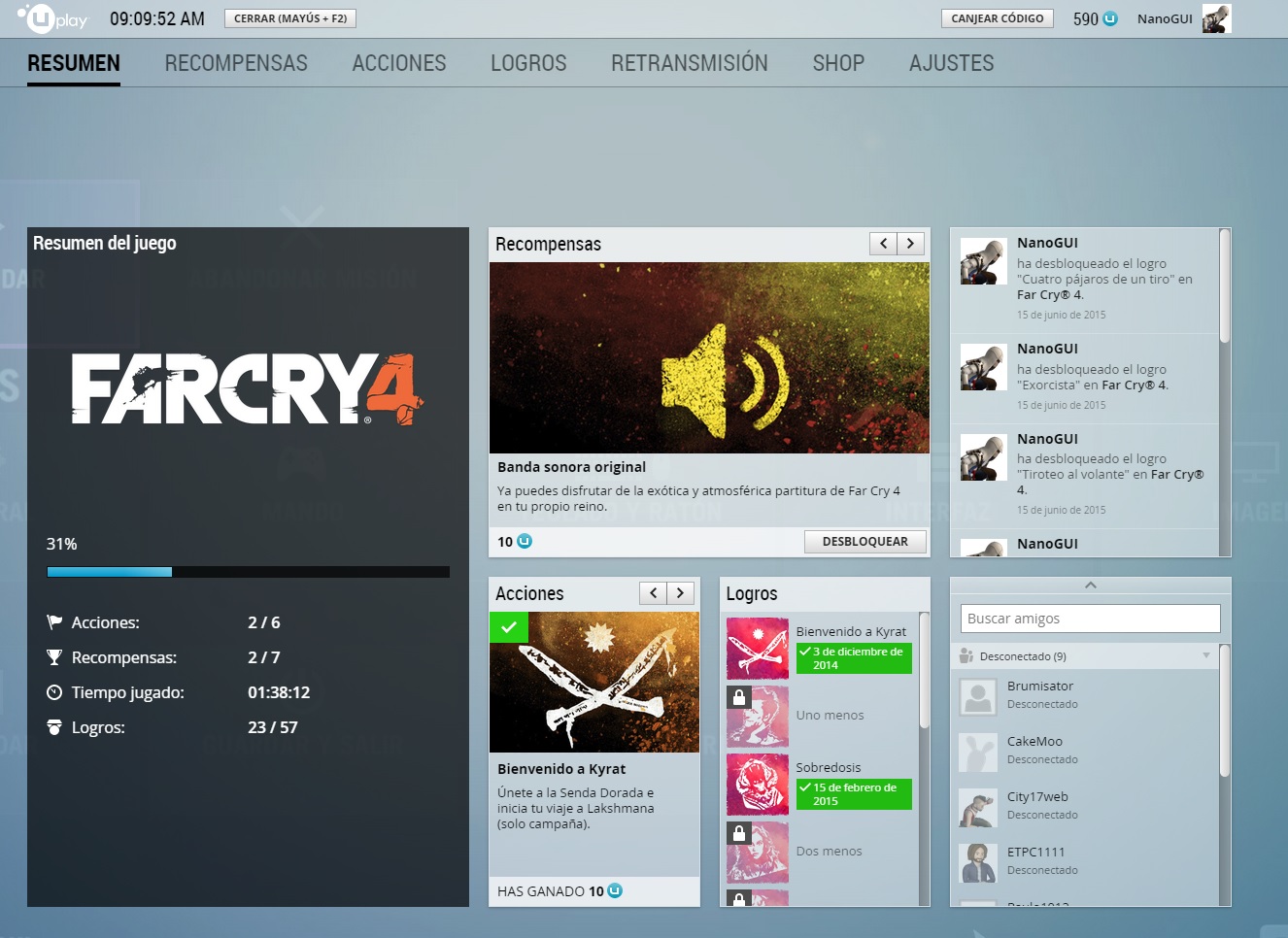Click NanoGUI avatar on Tiroteo al volante entry

(984, 456)
